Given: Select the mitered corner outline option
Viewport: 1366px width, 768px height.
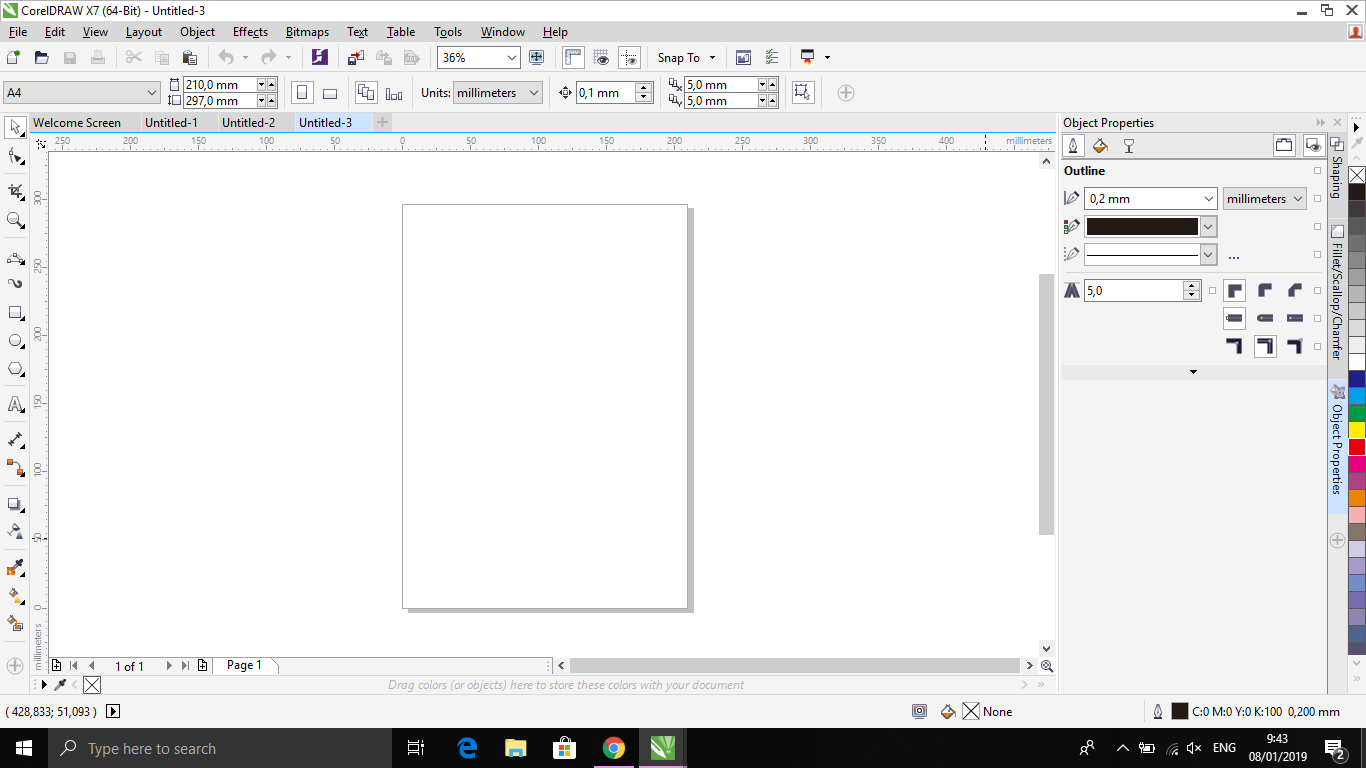Looking at the screenshot, I should pos(1235,291).
